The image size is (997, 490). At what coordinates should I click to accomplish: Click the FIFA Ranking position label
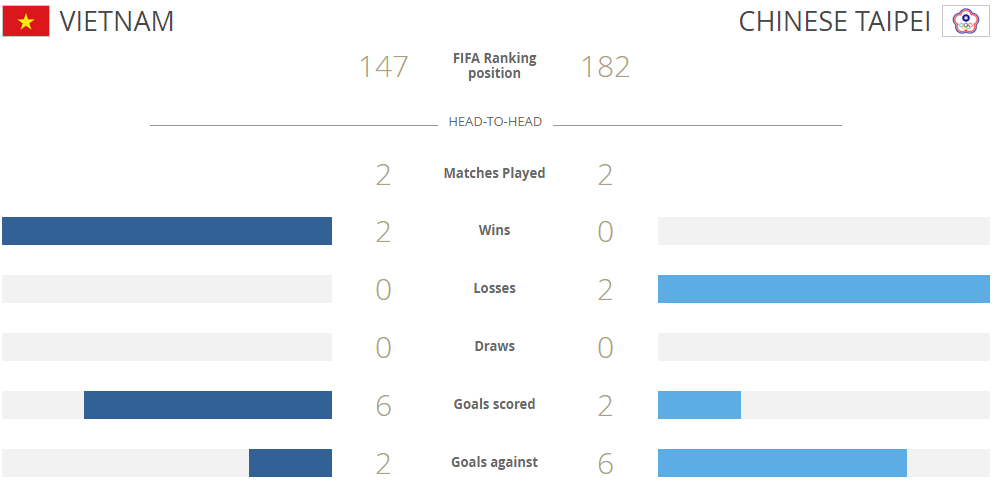coord(494,66)
